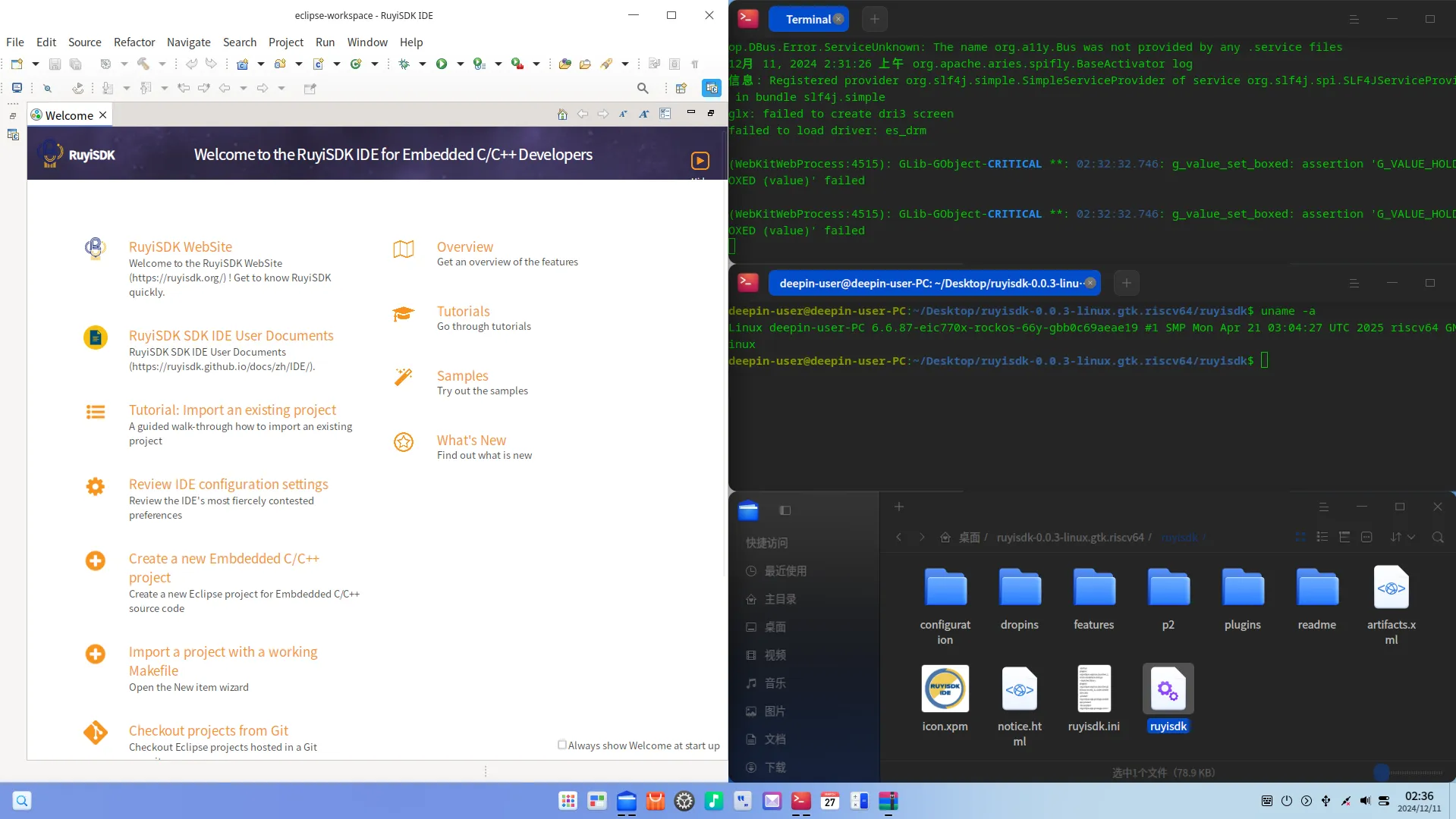This screenshot has height=819, width=1456.
Task: Open the New wizard dropdown arrow
Action: pos(36,64)
